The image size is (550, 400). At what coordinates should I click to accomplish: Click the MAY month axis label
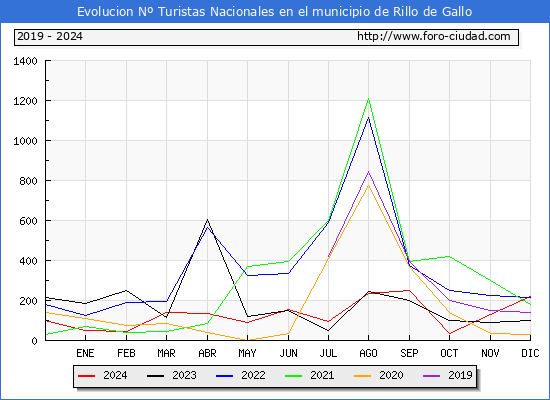pyautogui.click(x=247, y=353)
